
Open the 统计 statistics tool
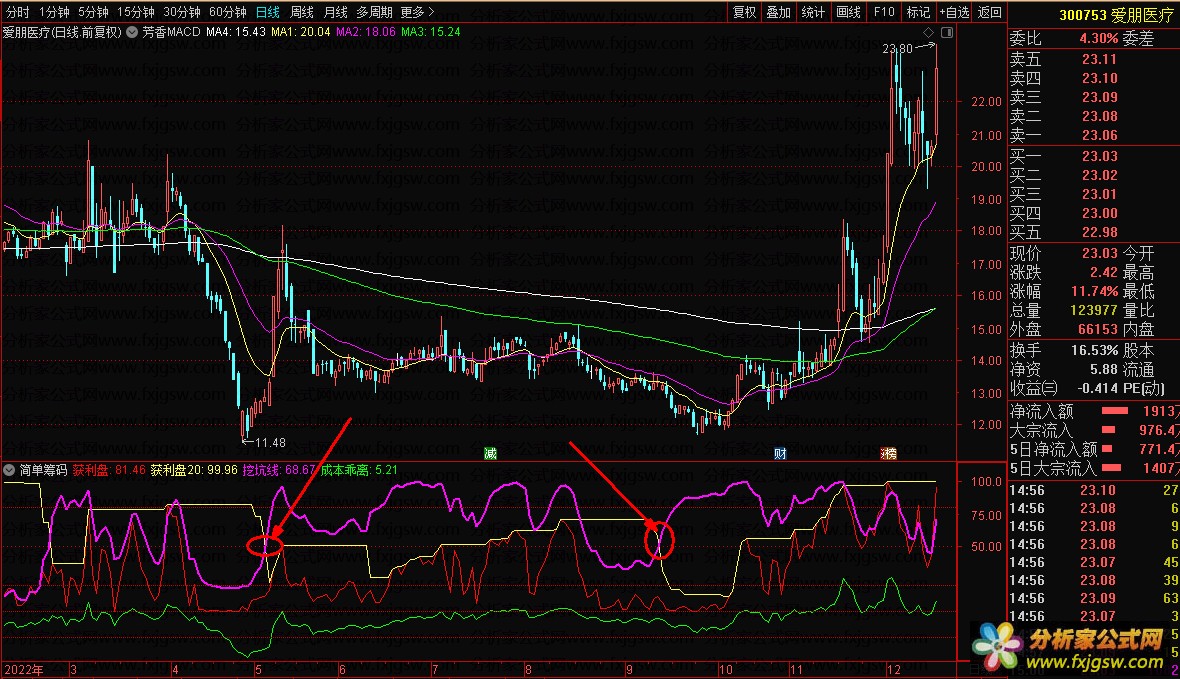(813, 12)
